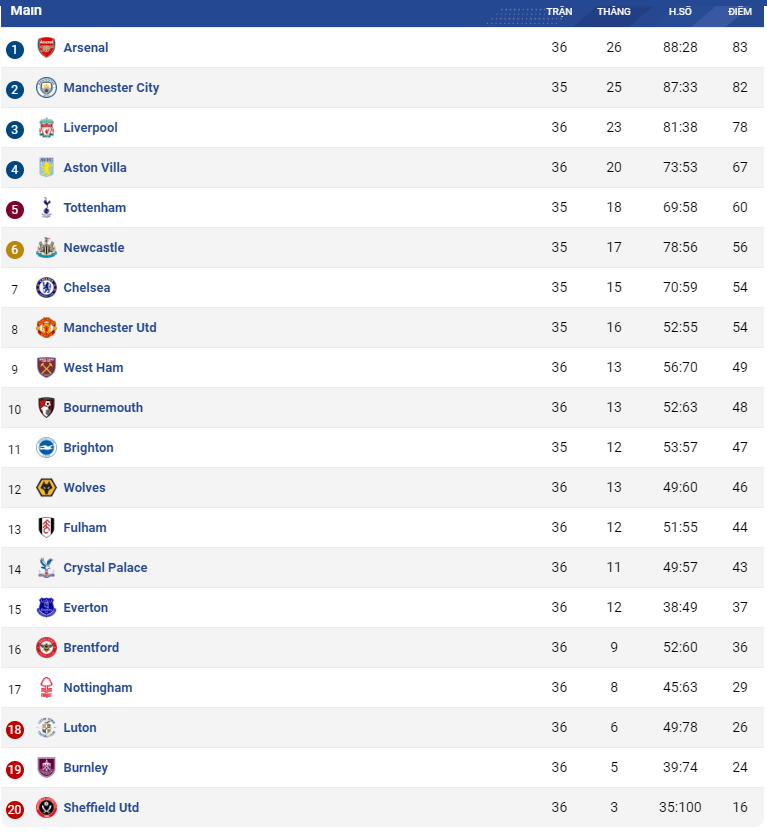Image resolution: width=767 pixels, height=837 pixels.
Task: Select the Everton club crest
Action: point(46,607)
